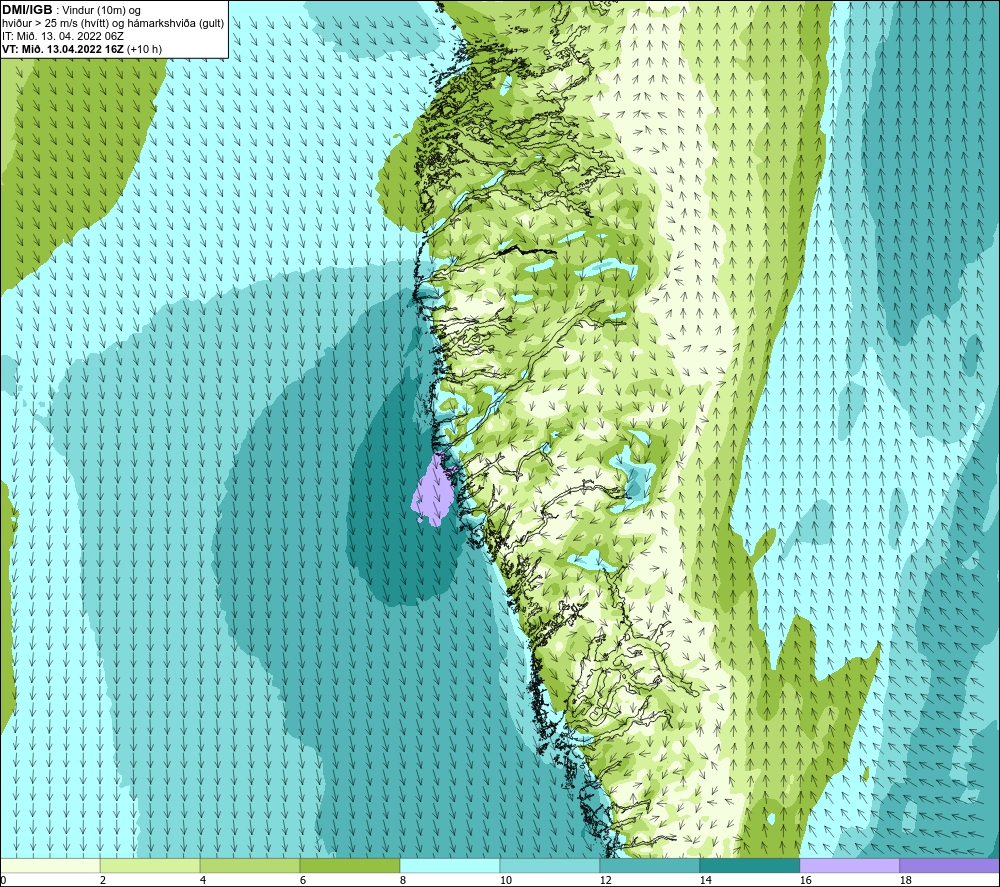The width and height of the screenshot is (1000, 887).
Task: Click the 0–2 m/s pale yellow legend swatch
Action: coord(50,866)
